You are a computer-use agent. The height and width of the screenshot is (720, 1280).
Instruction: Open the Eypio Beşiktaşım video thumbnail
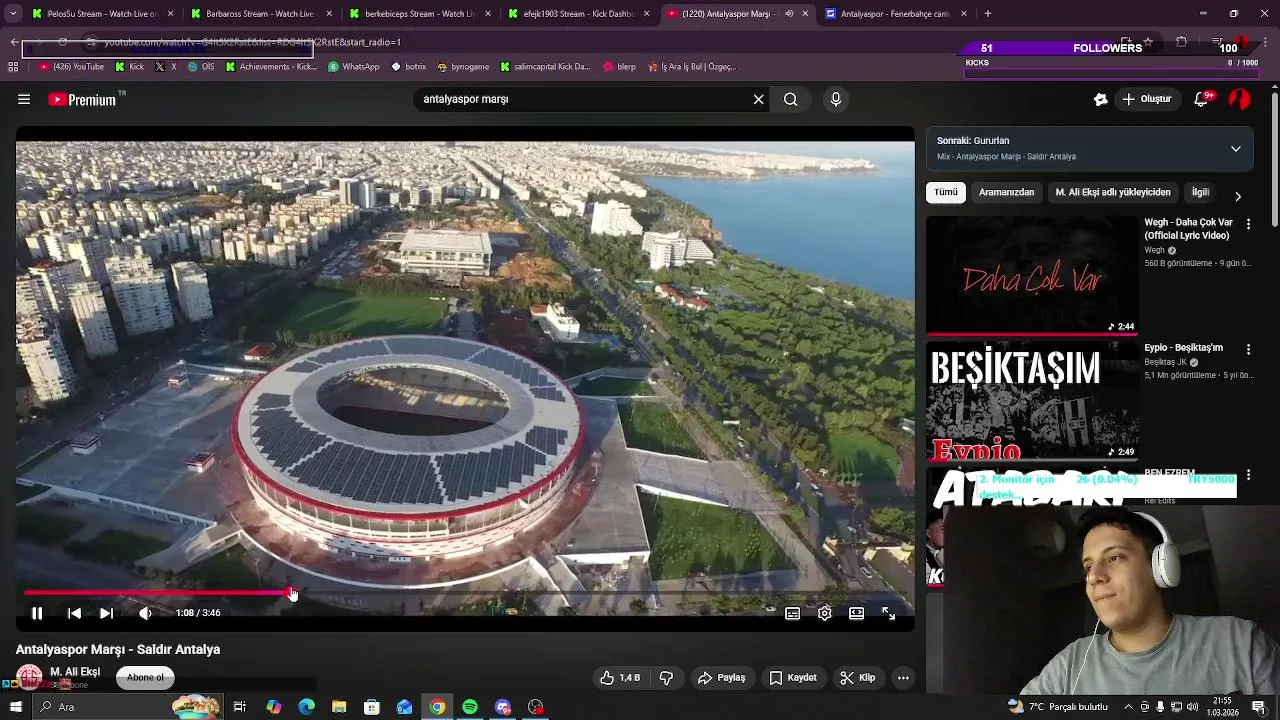1032,400
